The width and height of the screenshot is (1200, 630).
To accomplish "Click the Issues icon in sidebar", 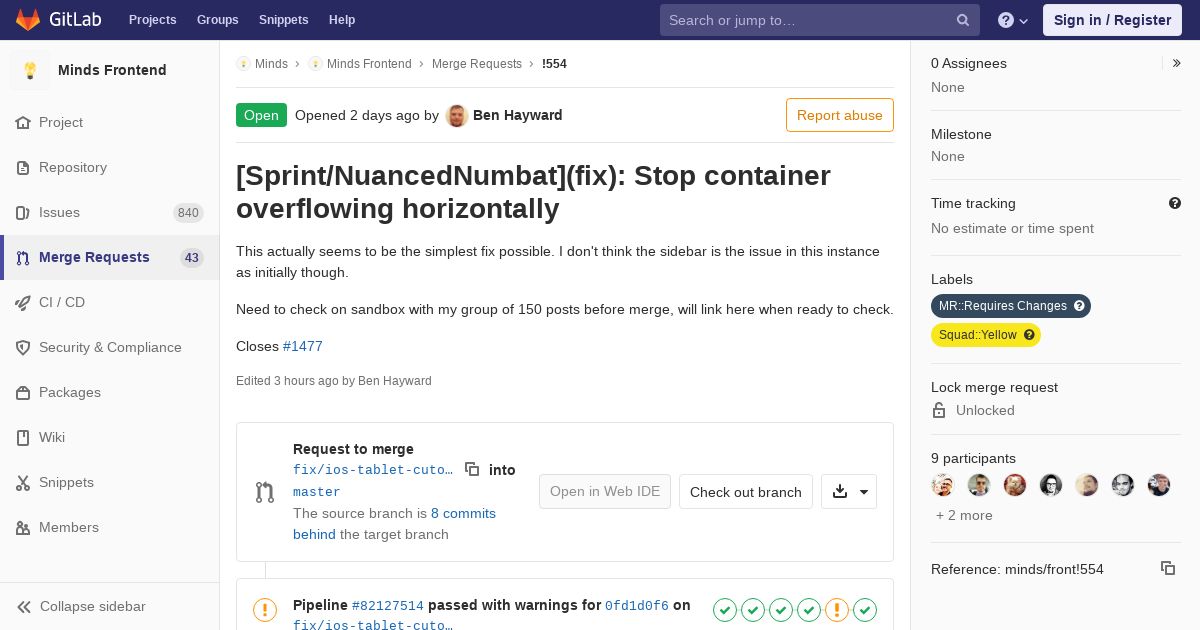I will coord(23,213).
